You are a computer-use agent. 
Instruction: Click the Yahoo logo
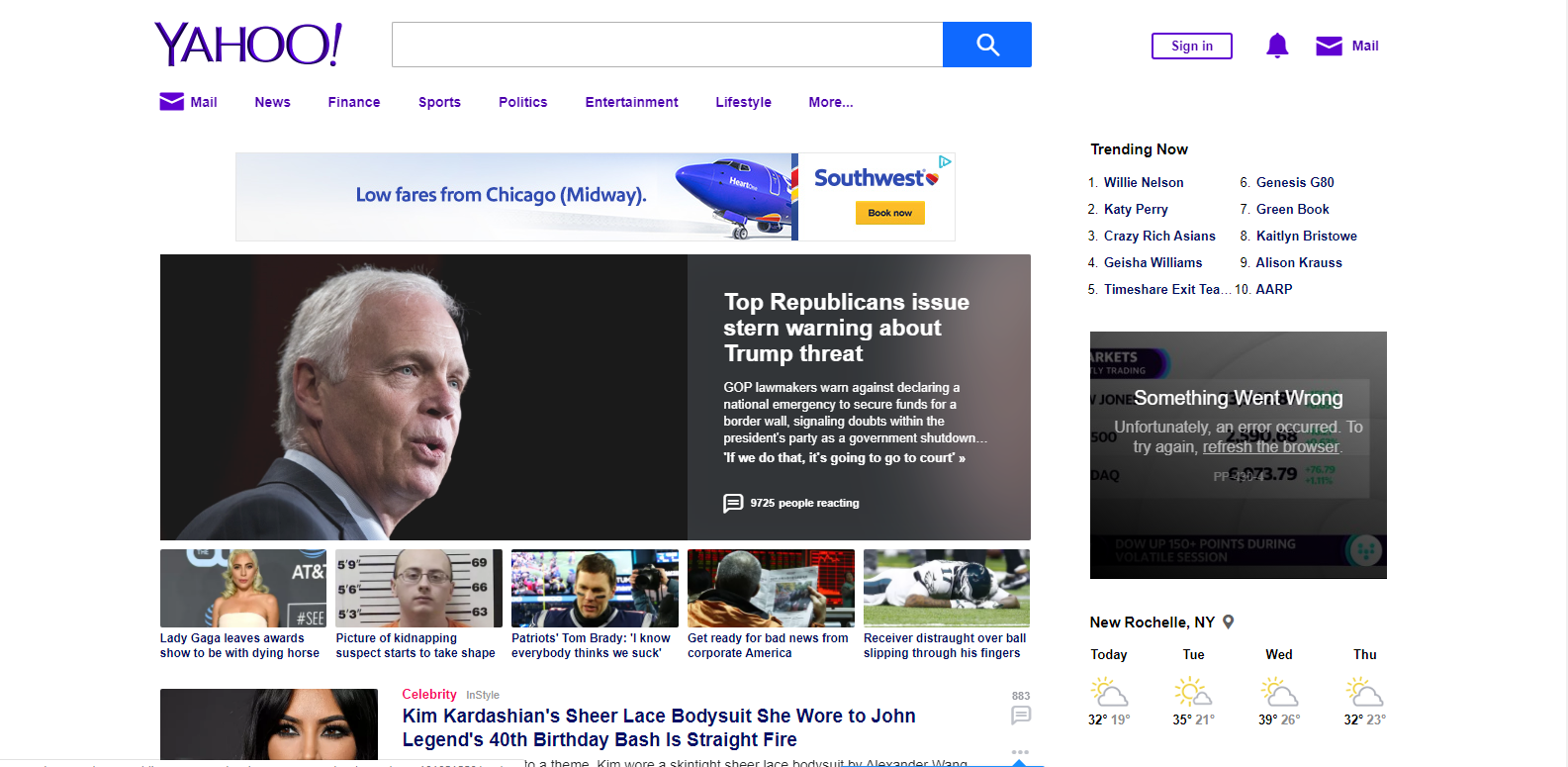coord(248,45)
